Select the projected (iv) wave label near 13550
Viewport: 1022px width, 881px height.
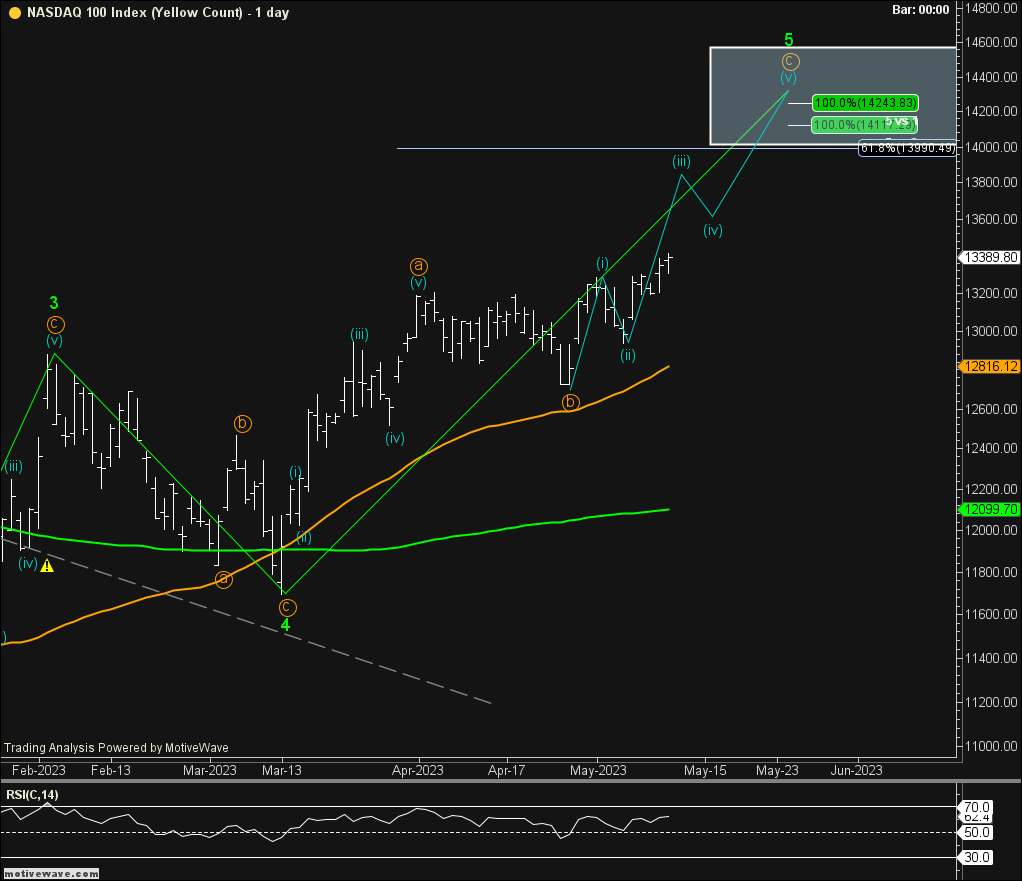[713, 230]
